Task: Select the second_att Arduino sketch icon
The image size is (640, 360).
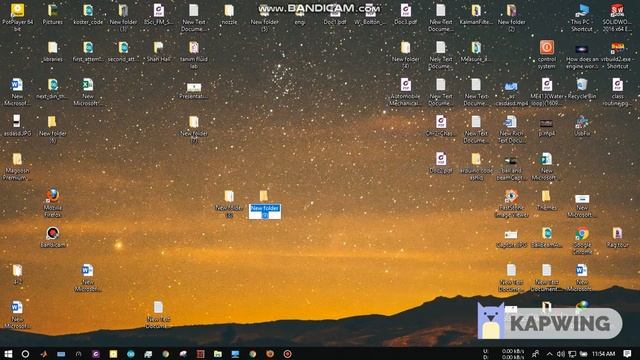Action: pyautogui.click(x=123, y=52)
